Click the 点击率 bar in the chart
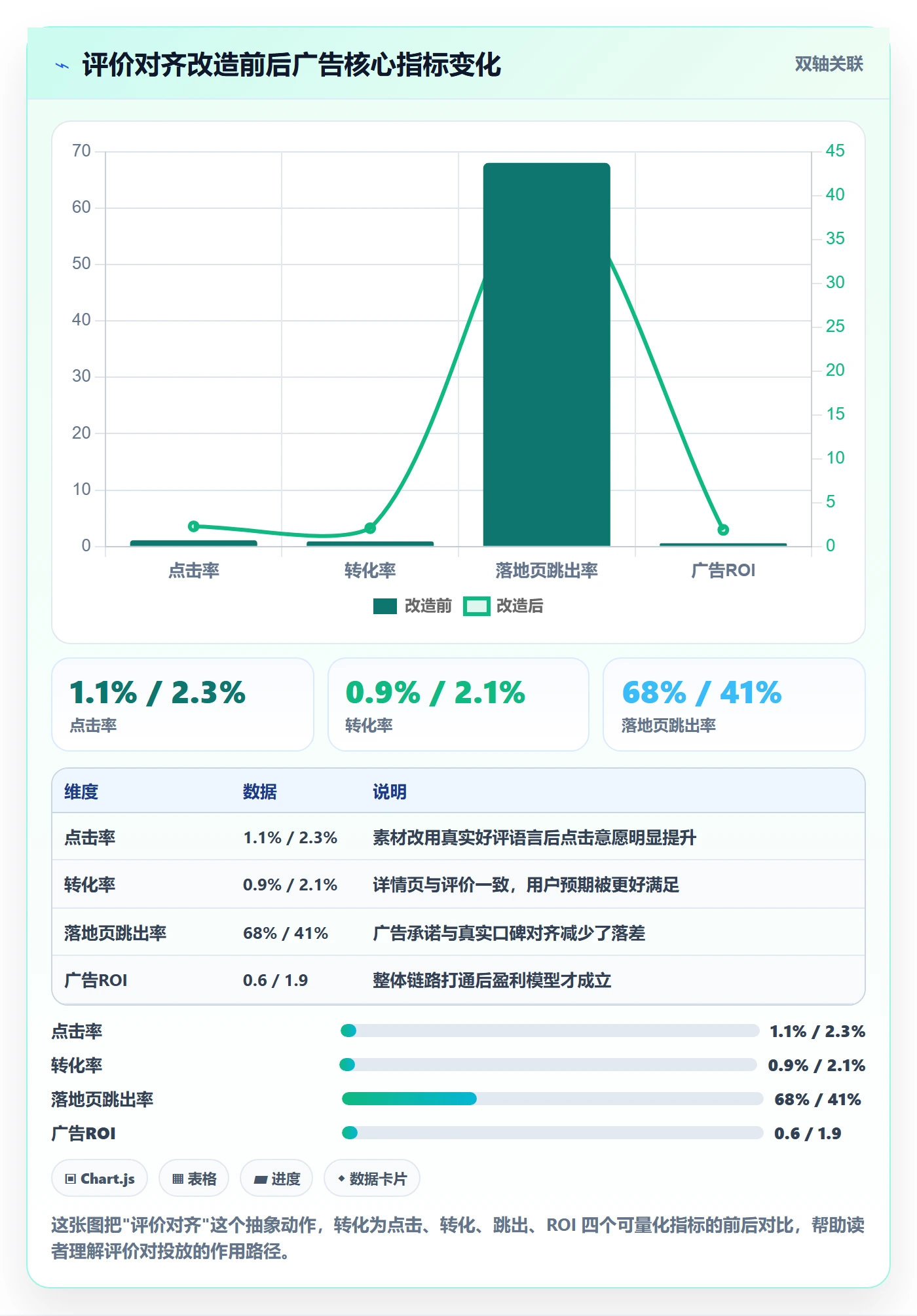The width and height of the screenshot is (917, 1316). pyautogui.click(x=194, y=543)
